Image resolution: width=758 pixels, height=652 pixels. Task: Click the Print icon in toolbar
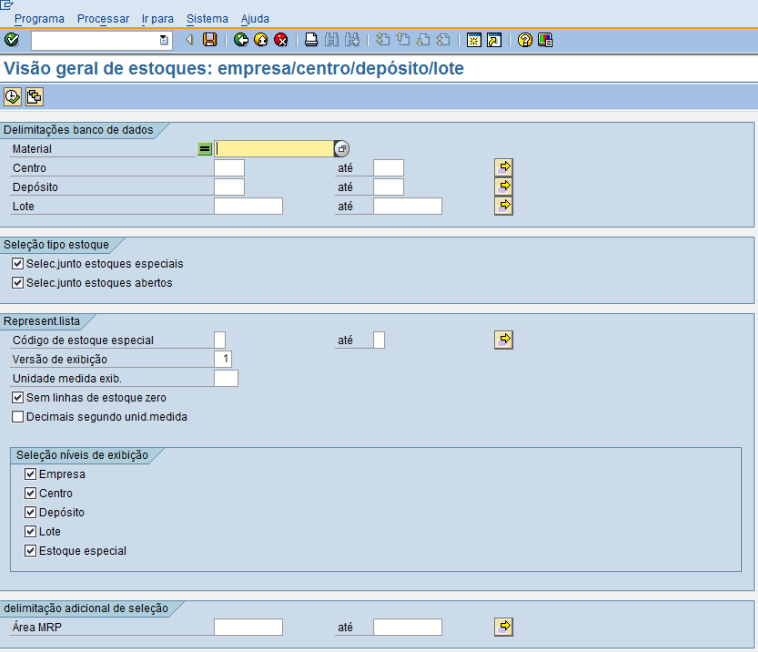(311, 40)
